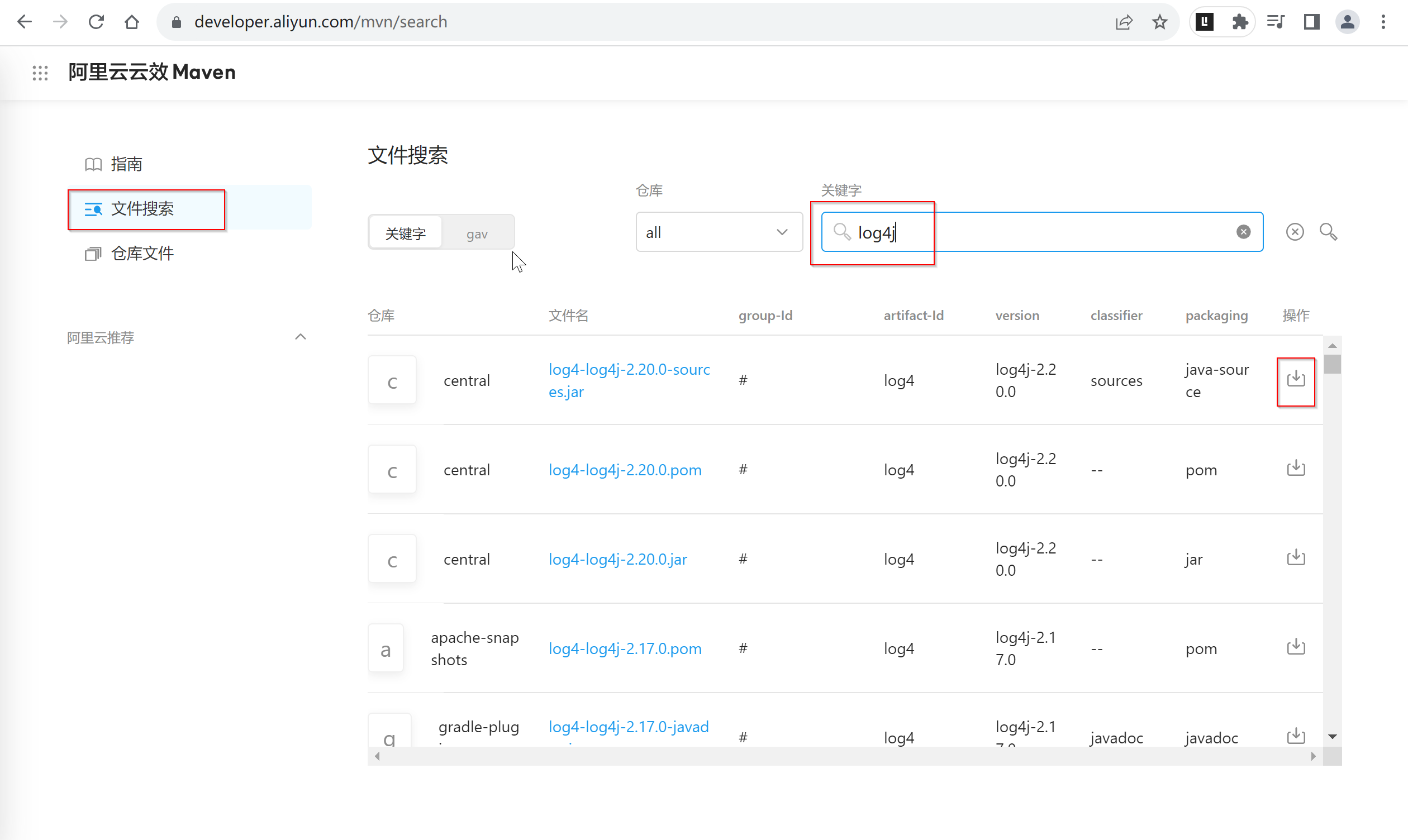The image size is (1408, 840).
Task: Run search with the magnifier icon
Action: (x=1328, y=232)
